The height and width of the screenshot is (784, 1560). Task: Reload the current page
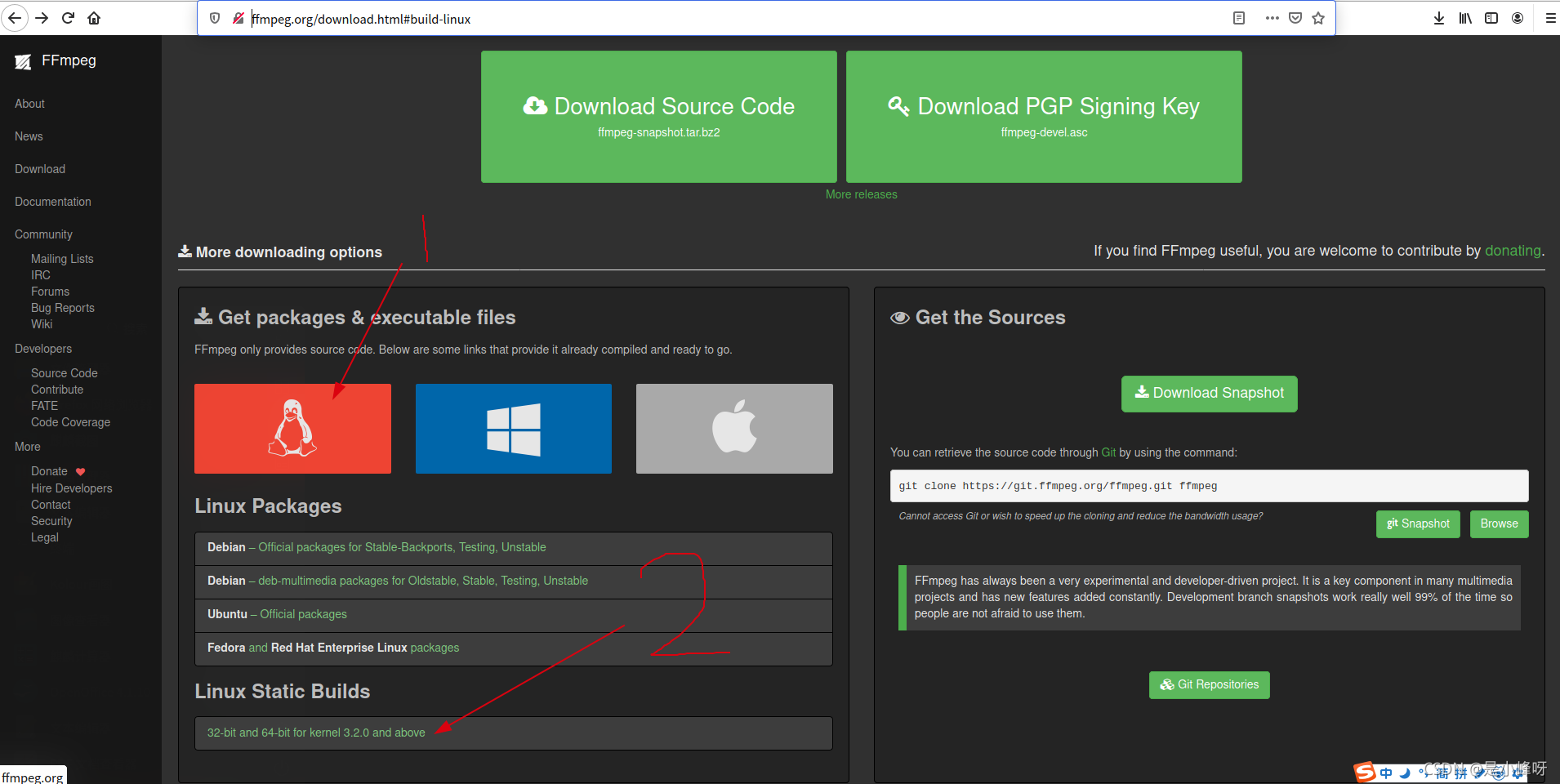pos(68,18)
